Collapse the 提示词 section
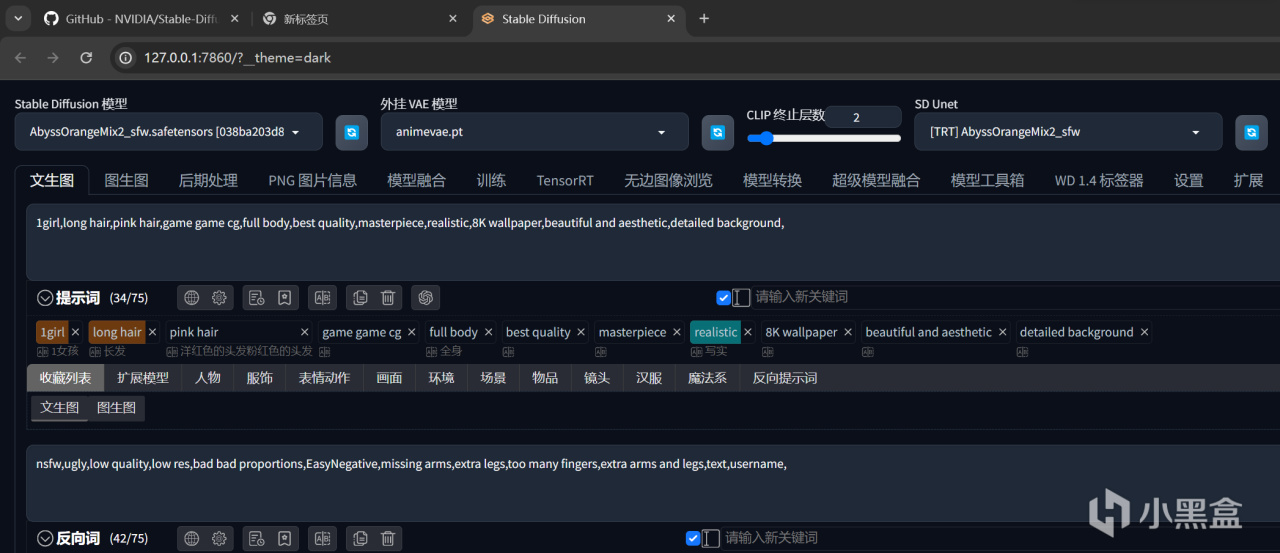Screen dimensions: 1280x553 point(45,297)
